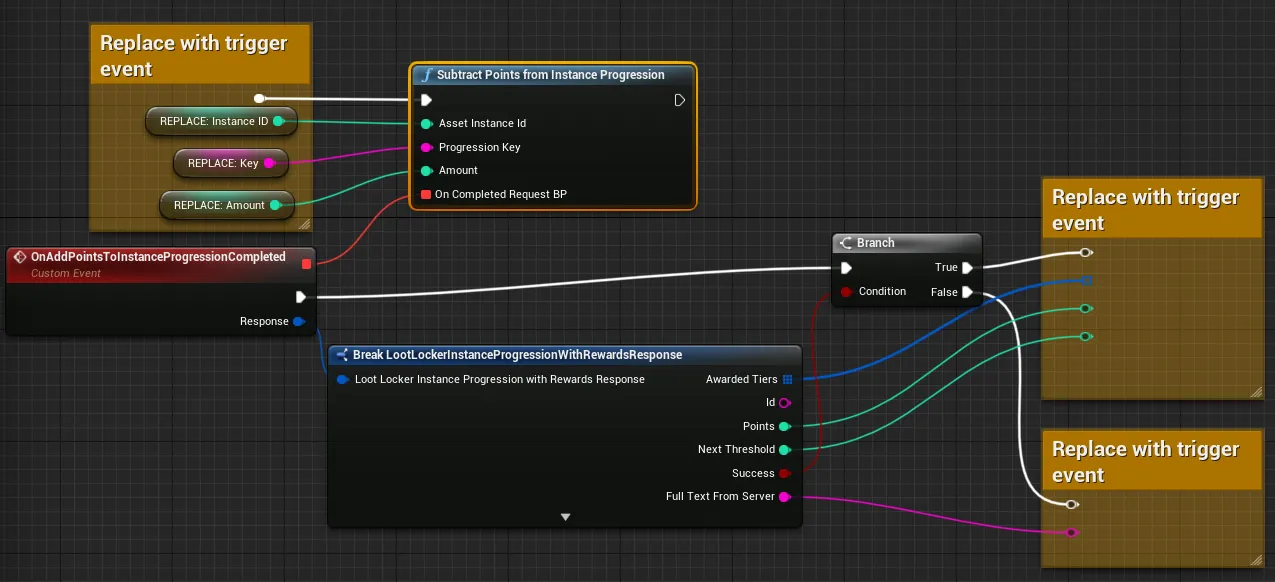
Task: Click the REPLACE: Amount output pin
Action: coord(276,205)
